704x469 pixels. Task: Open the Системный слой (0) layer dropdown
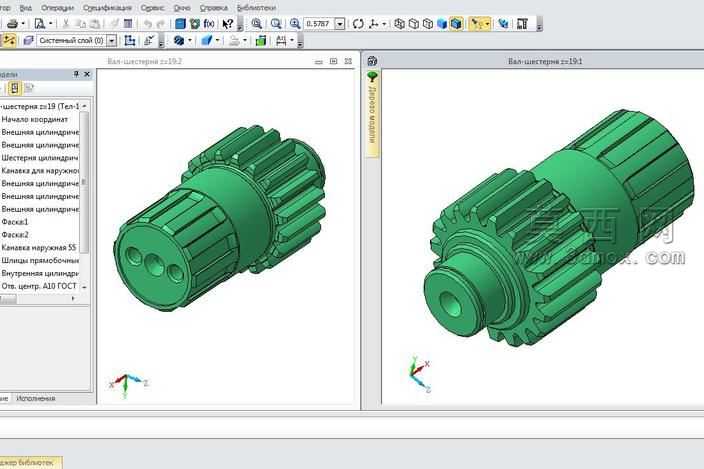[x=112, y=41]
